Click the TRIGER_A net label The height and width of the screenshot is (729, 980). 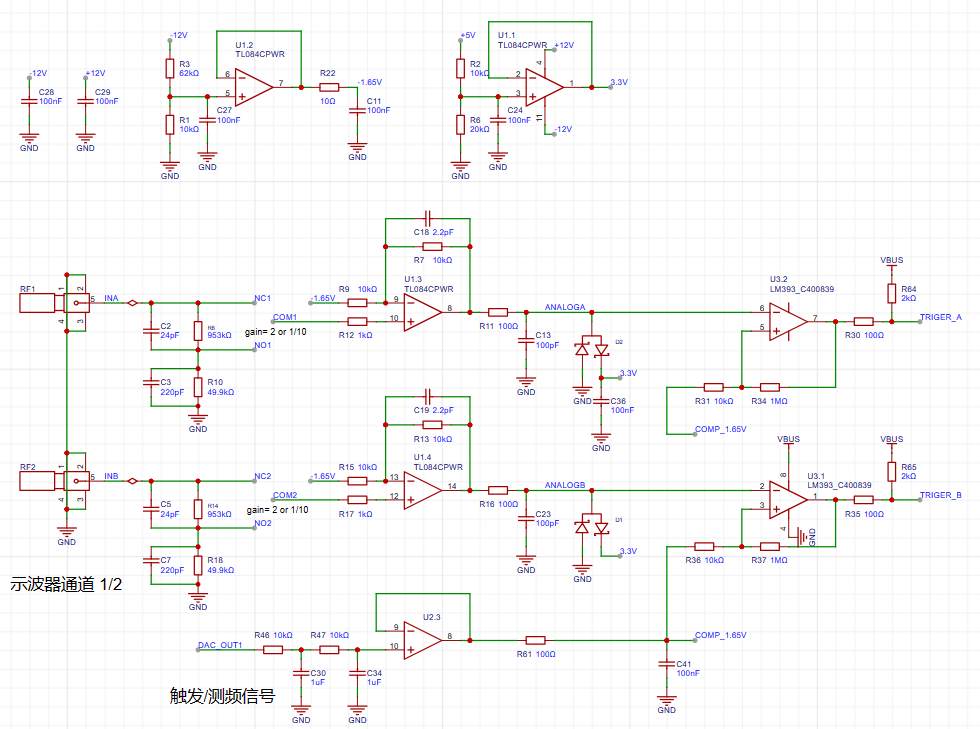click(x=940, y=317)
